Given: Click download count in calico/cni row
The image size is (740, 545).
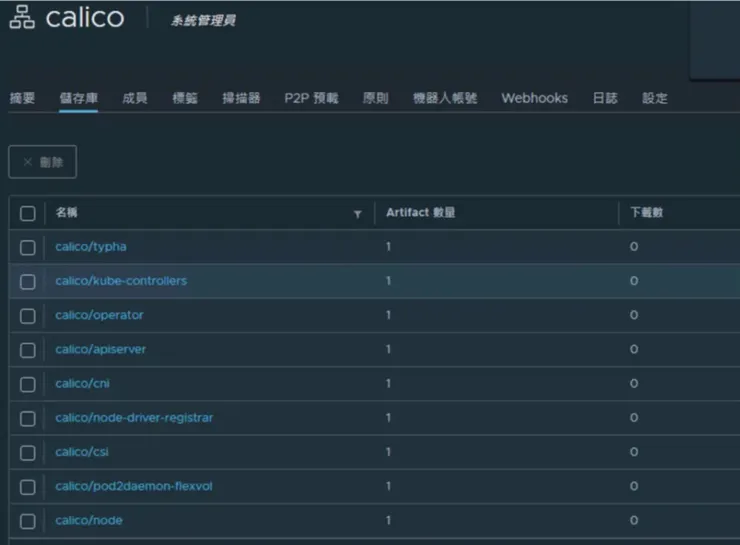Looking at the screenshot, I should pyautogui.click(x=634, y=383).
